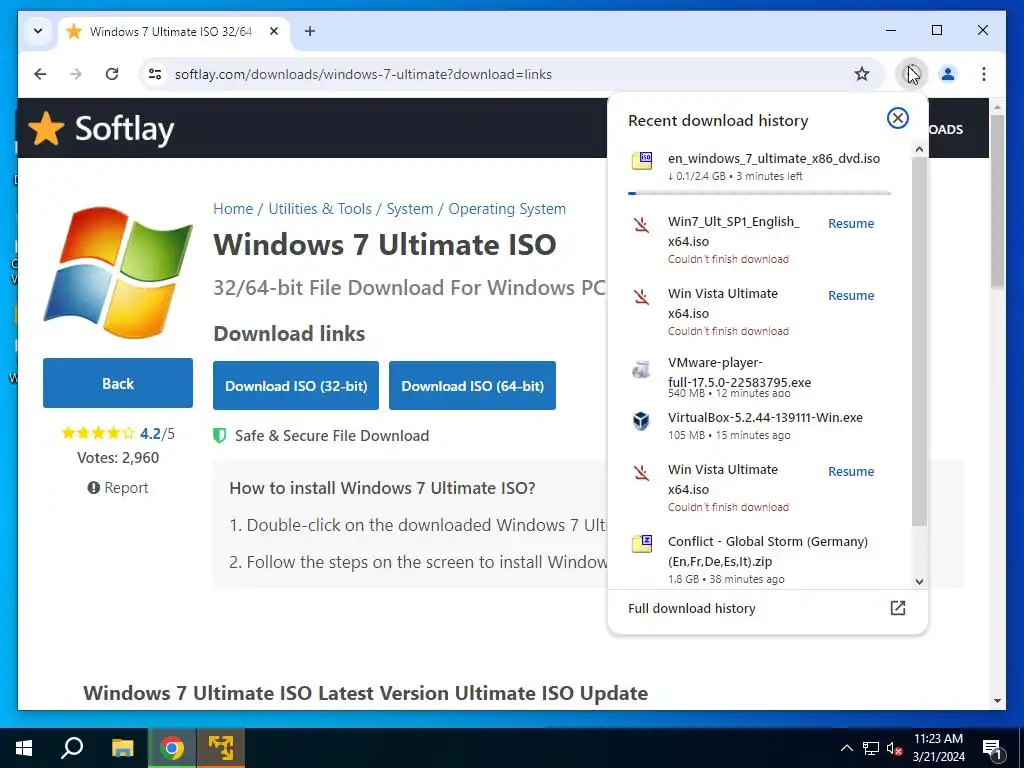Image resolution: width=1024 pixels, height=768 pixels.
Task: Click the star rating row
Action: [x=98, y=433]
